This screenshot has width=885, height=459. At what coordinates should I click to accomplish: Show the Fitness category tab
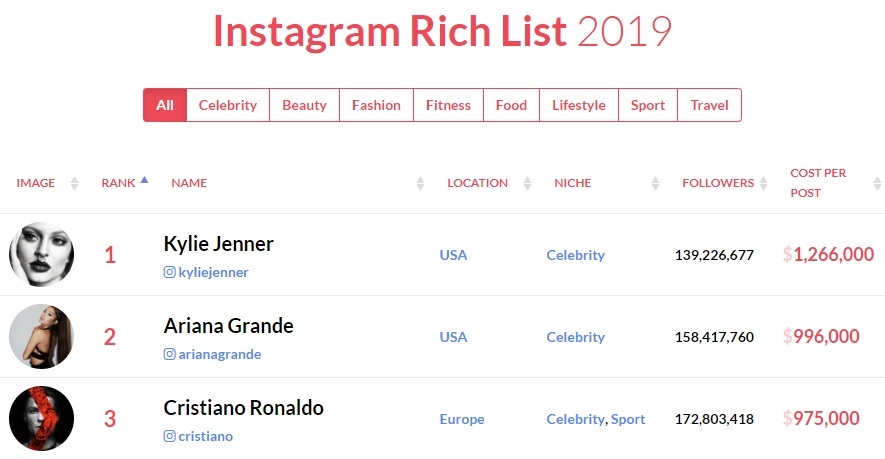pos(448,105)
